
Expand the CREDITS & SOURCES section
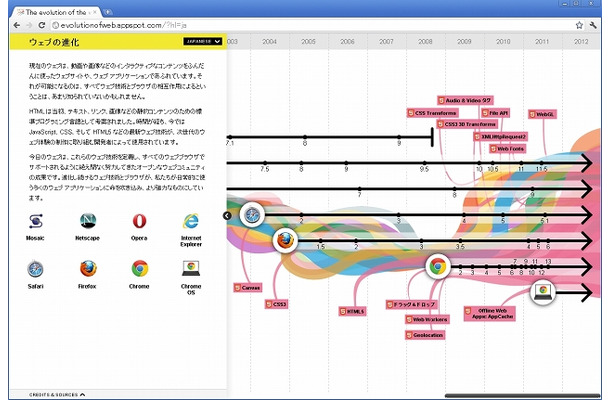(57, 395)
